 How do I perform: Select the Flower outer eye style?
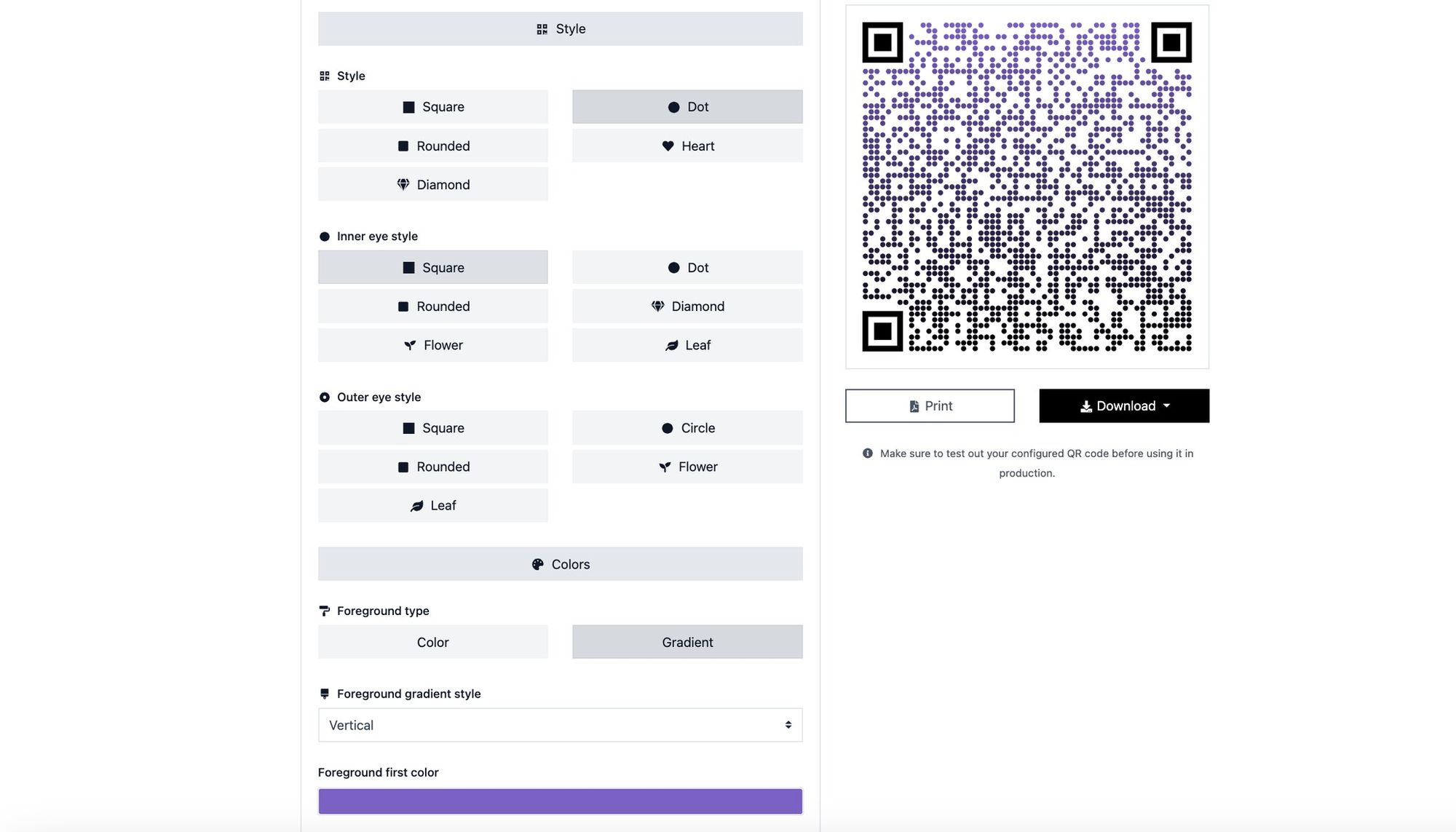tap(687, 466)
